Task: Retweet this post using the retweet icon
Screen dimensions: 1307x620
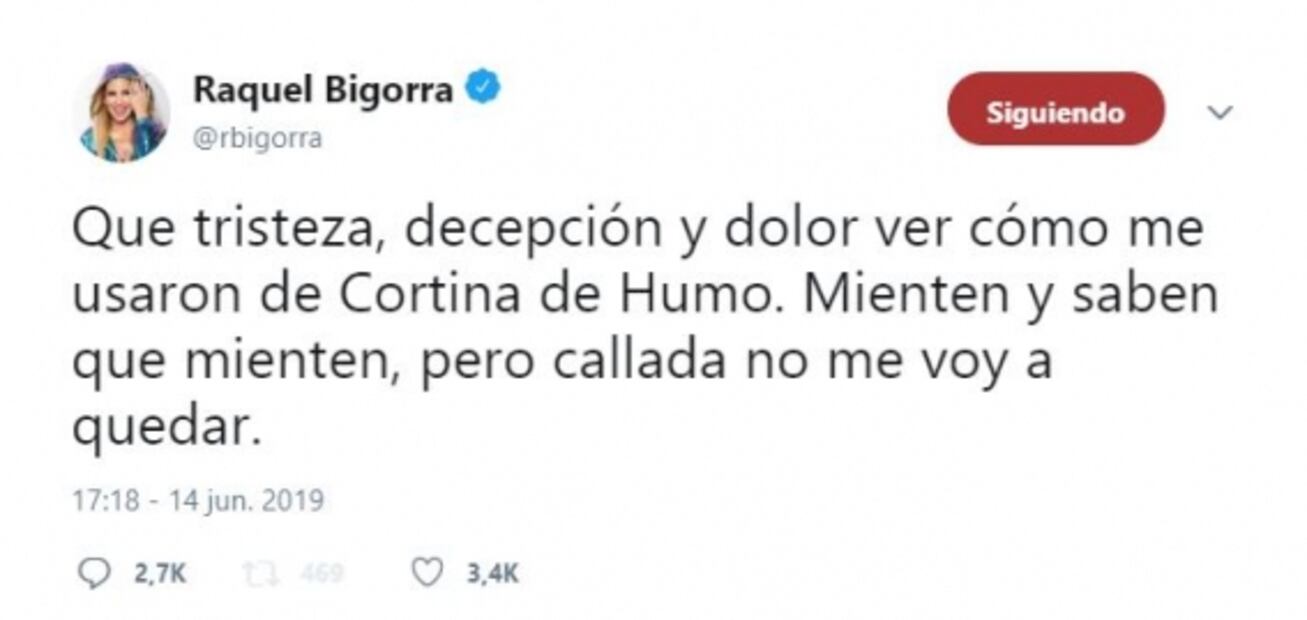Action: pyautogui.click(x=260, y=573)
